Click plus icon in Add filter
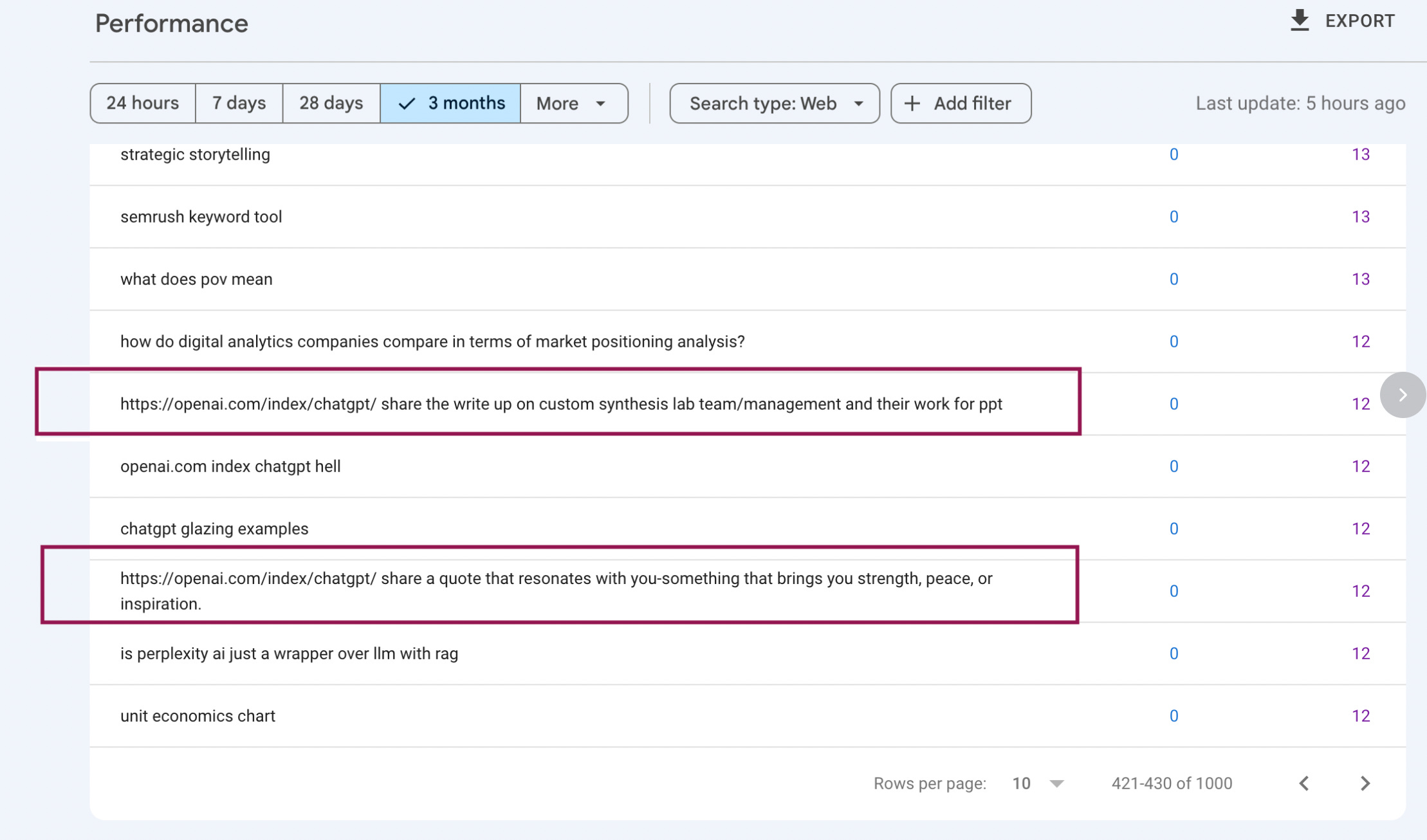 tap(912, 104)
